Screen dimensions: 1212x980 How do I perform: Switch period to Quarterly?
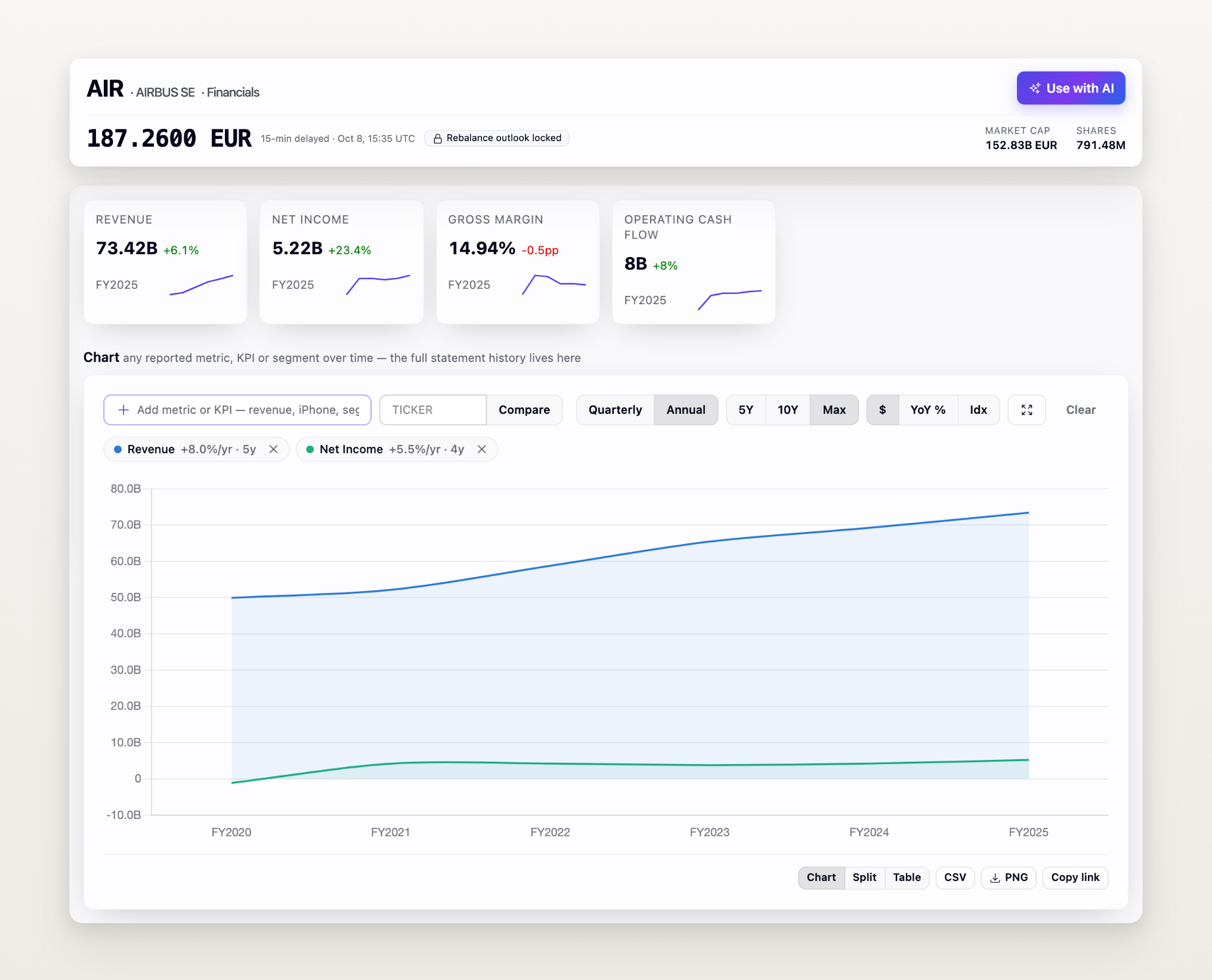tap(615, 410)
